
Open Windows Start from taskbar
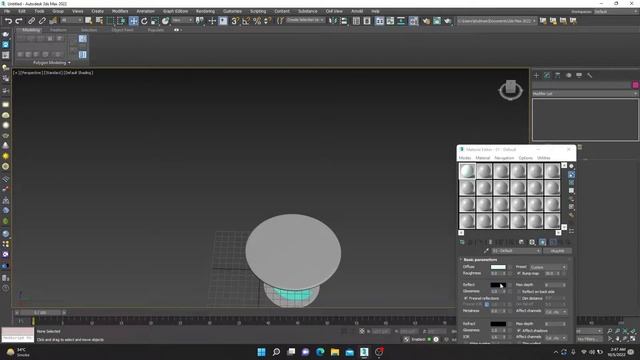262,352
